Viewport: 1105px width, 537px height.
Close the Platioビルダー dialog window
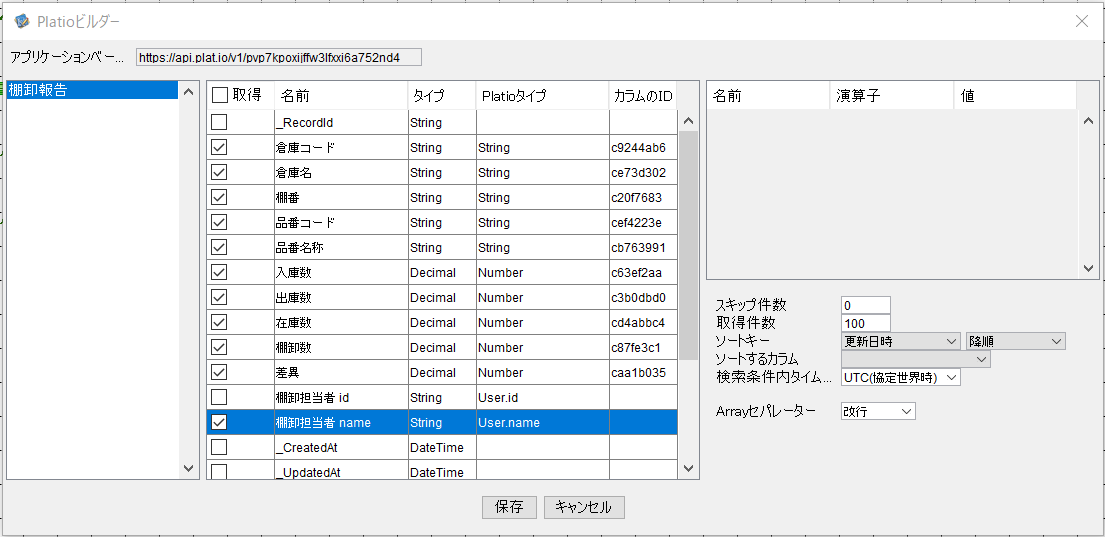[1081, 21]
